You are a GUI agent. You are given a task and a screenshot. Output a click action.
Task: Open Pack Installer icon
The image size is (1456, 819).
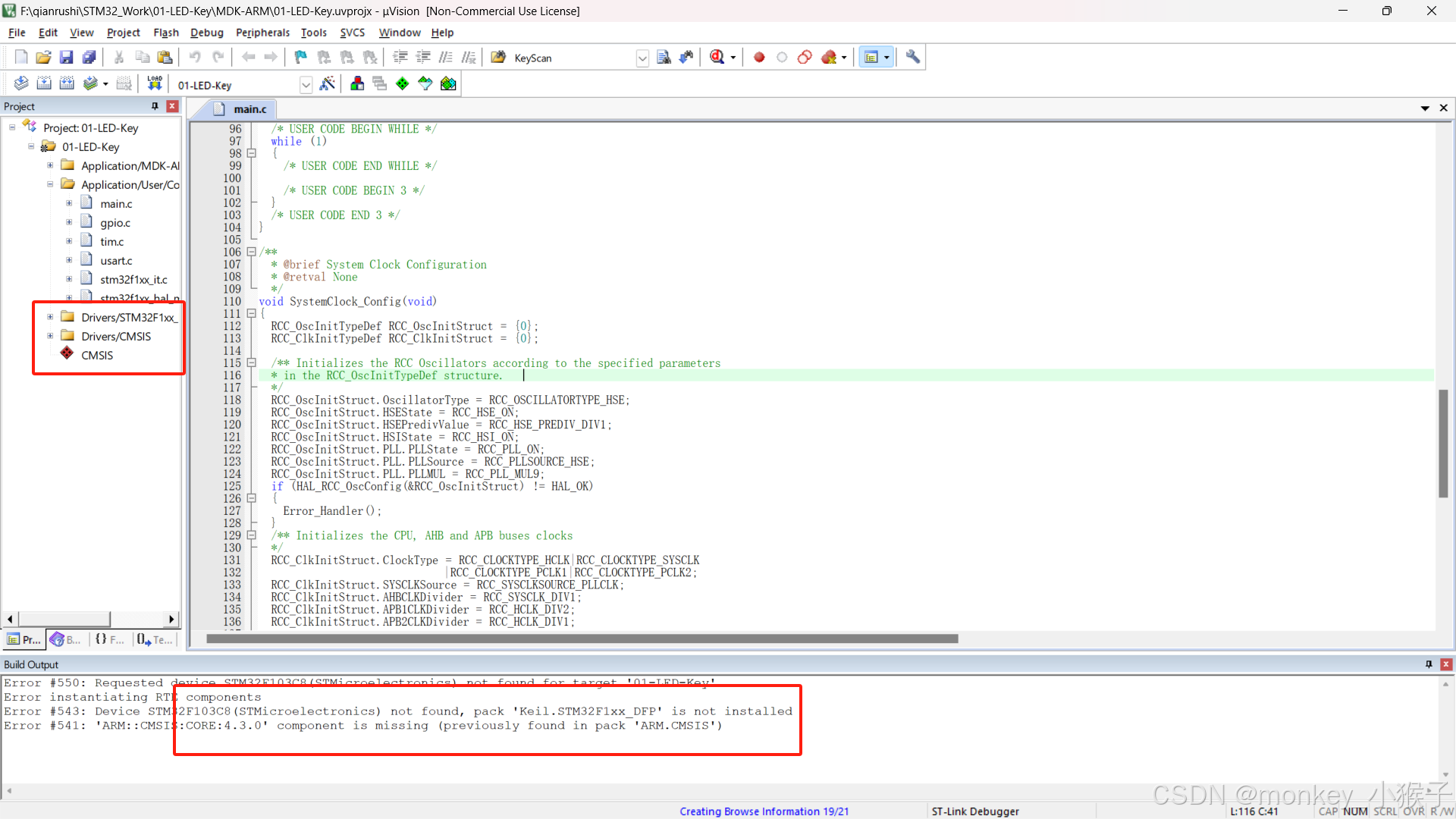click(448, 84)
